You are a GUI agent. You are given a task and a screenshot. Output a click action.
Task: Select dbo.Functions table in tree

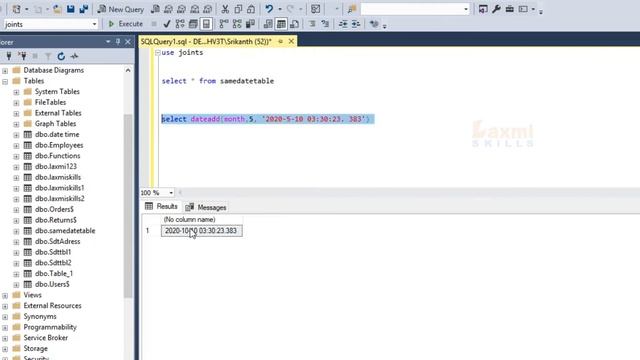(58, 156)
